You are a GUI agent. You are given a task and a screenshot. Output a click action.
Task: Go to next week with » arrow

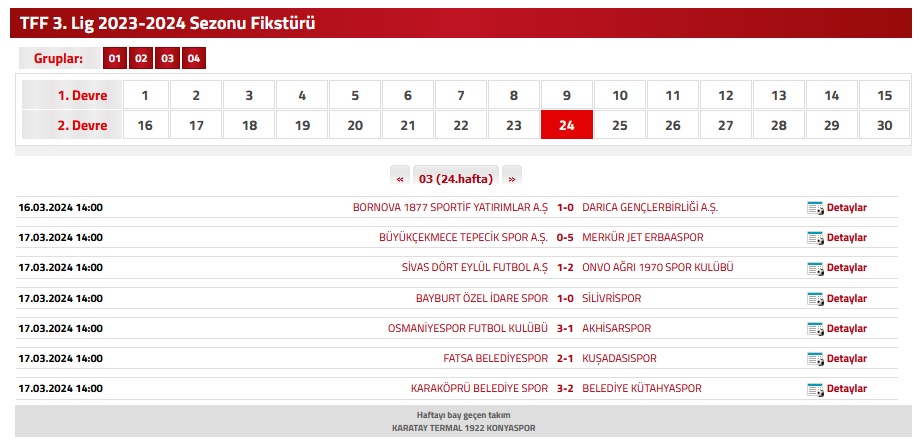512,176
